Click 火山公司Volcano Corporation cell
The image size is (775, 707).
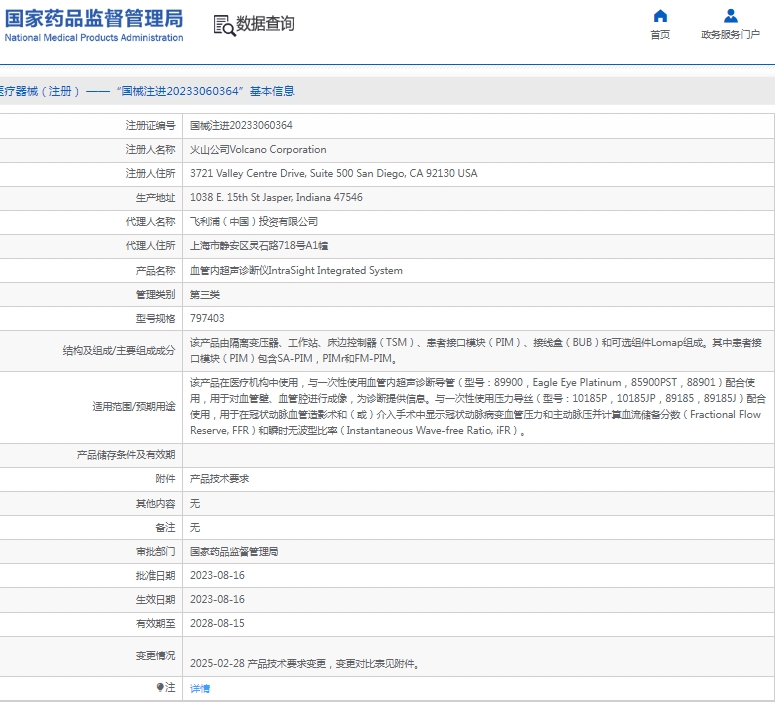[x=258, y=149]
